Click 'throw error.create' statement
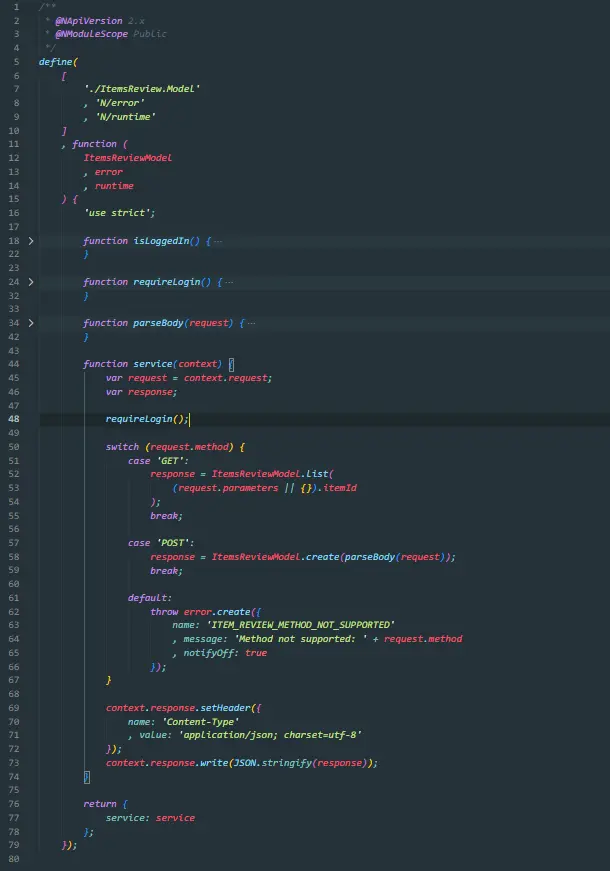Viewport: 610px width, 871px height. 201,612
